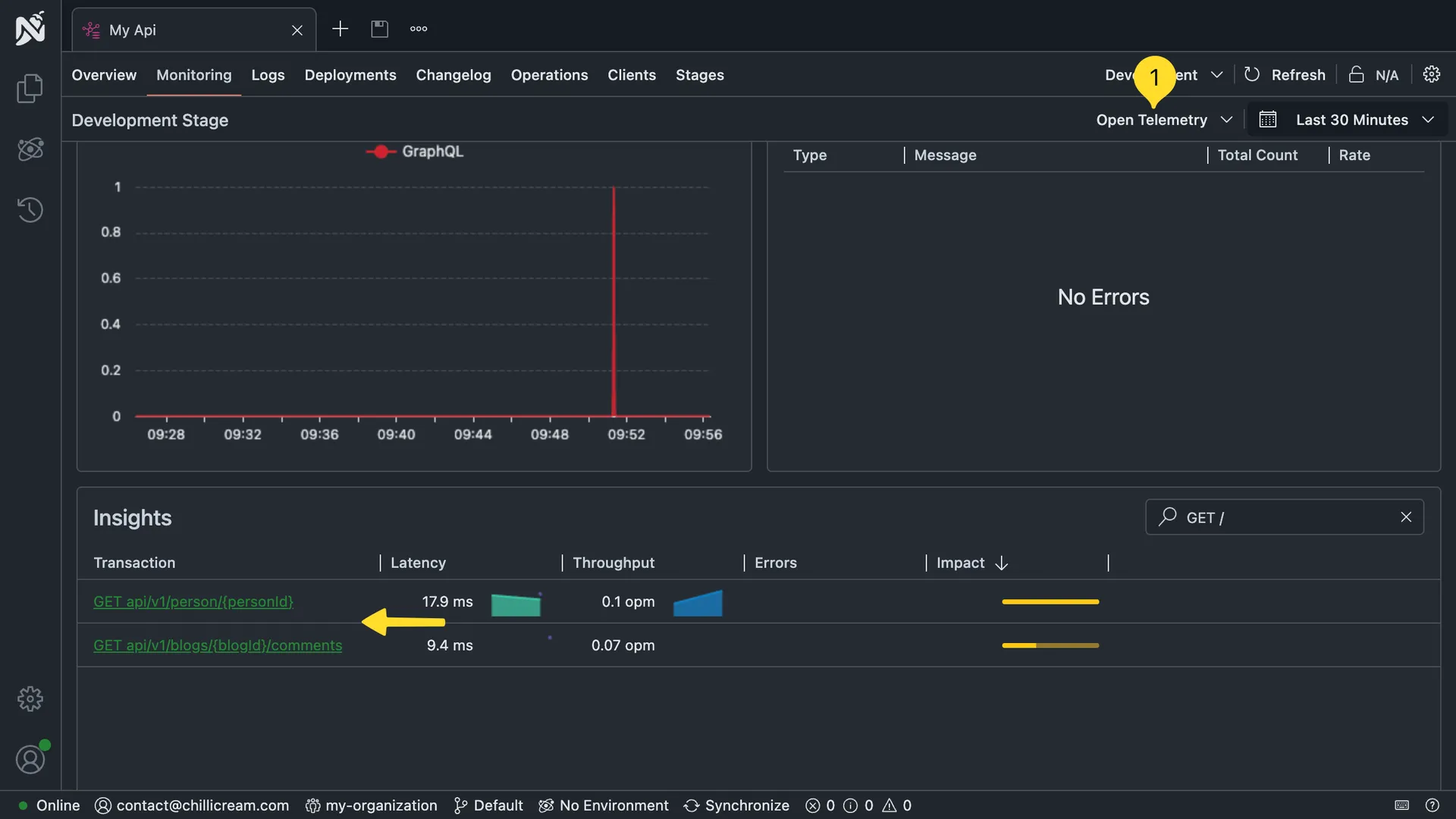Toggle the GraphQL legend series in chart

[x=415, y=152]
